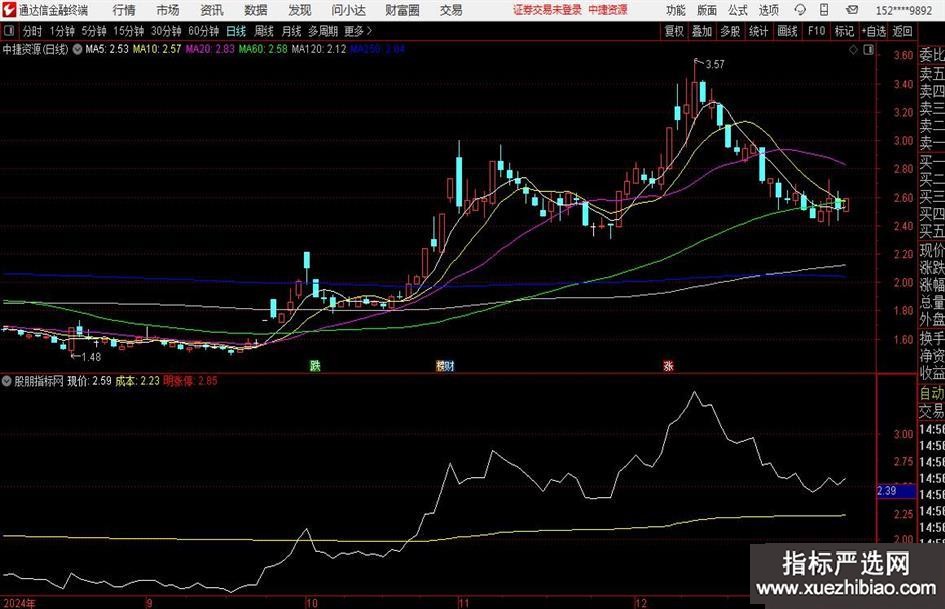This screenshot has height=609, width=945.
Task: Open the mail envelope icon
Action: coord(852,10)
